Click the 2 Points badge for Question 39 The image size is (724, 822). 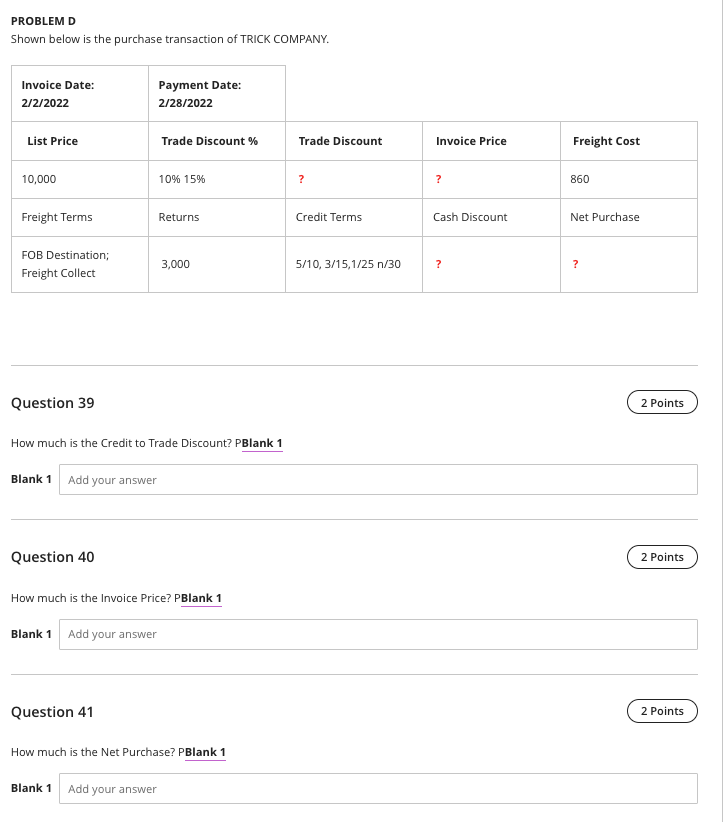coord(662,402)
